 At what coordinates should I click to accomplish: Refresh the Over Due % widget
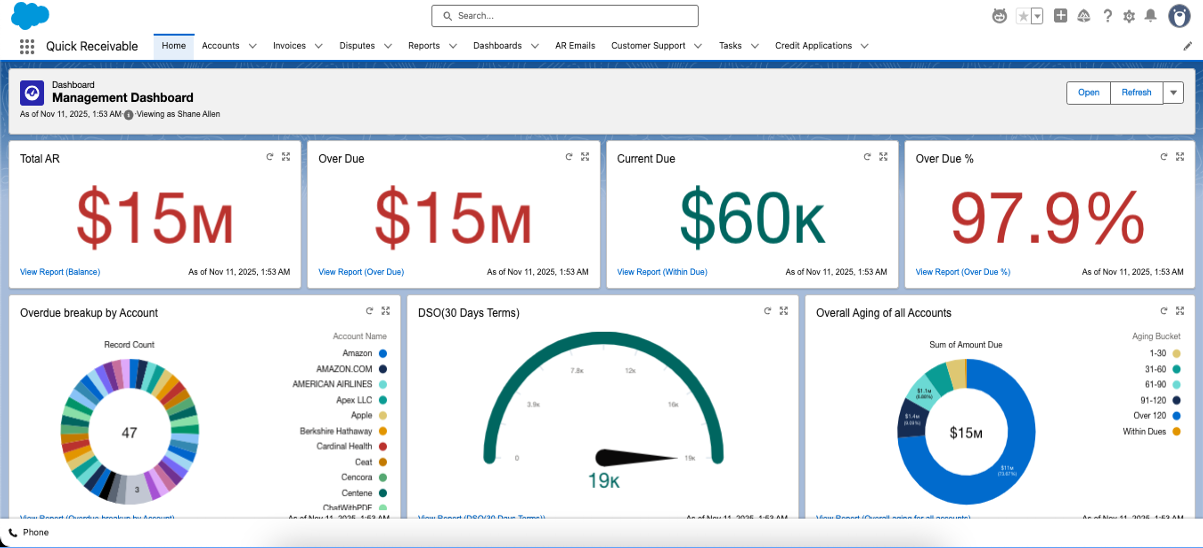[1164, 157]
